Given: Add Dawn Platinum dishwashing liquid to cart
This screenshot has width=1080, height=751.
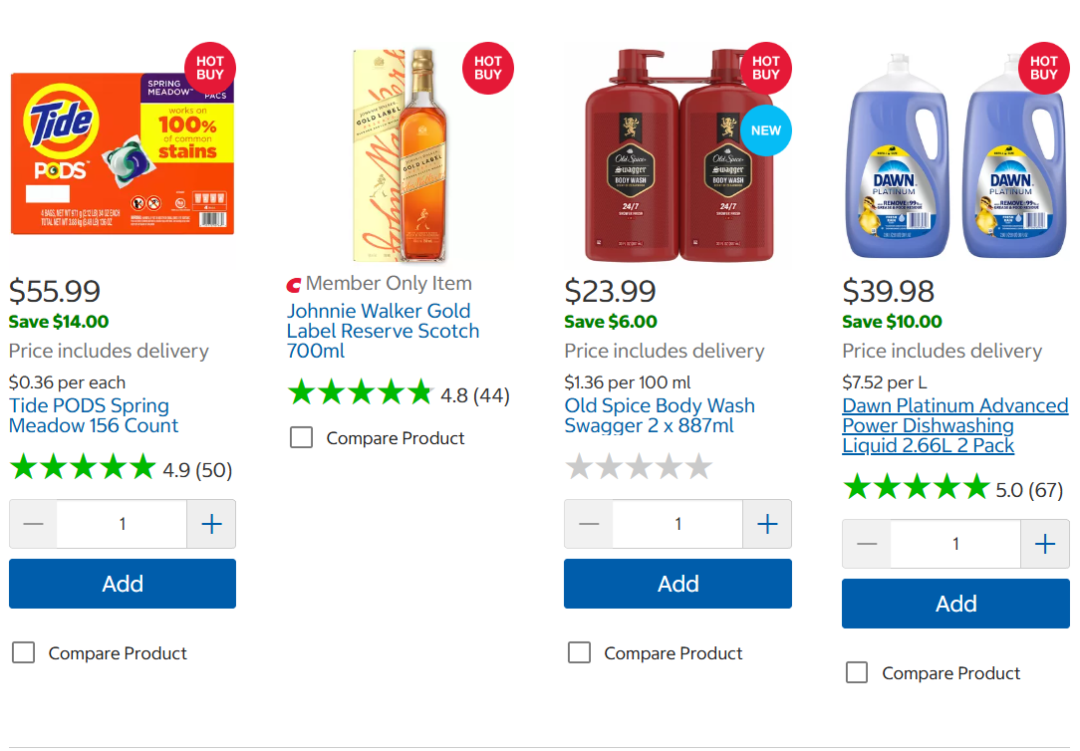Looking at the screenshot, I should tap(956, 604).
